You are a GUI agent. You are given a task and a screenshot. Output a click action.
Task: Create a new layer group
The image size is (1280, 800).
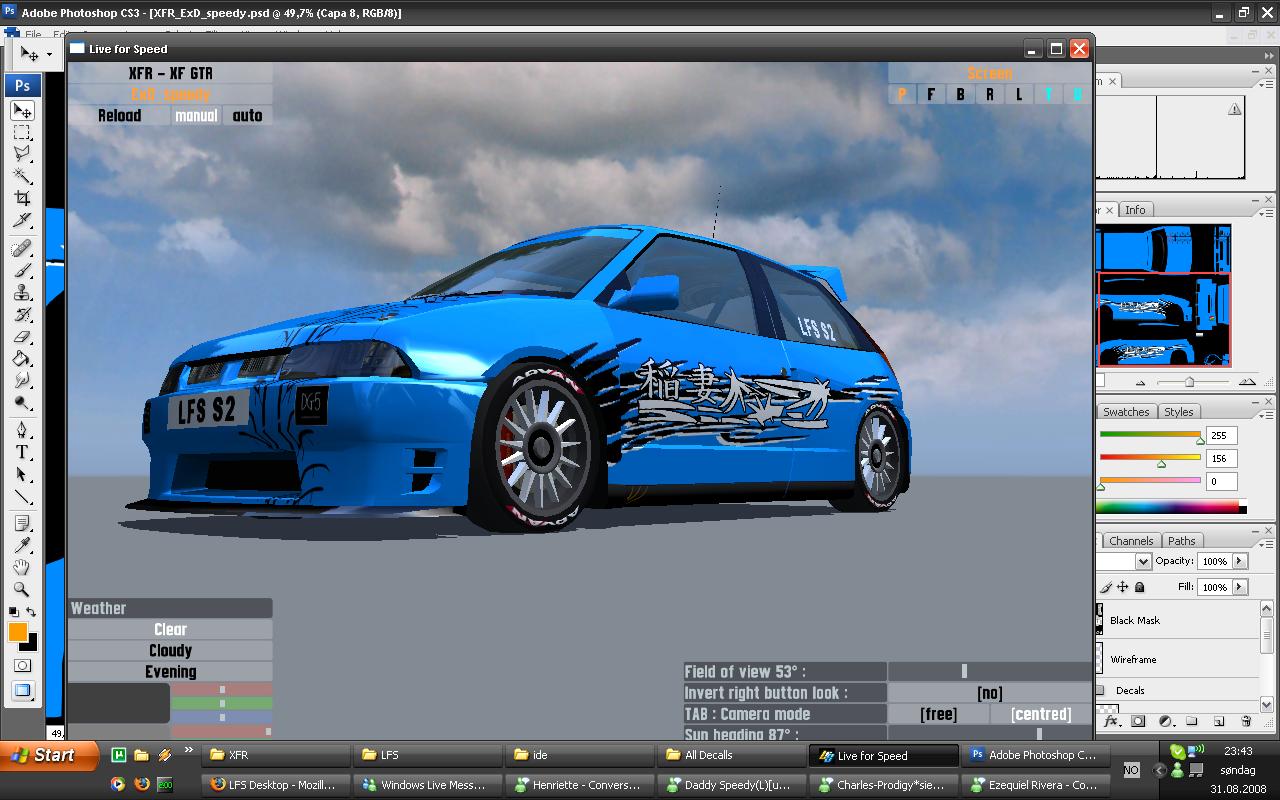(x=1192, y=721)
